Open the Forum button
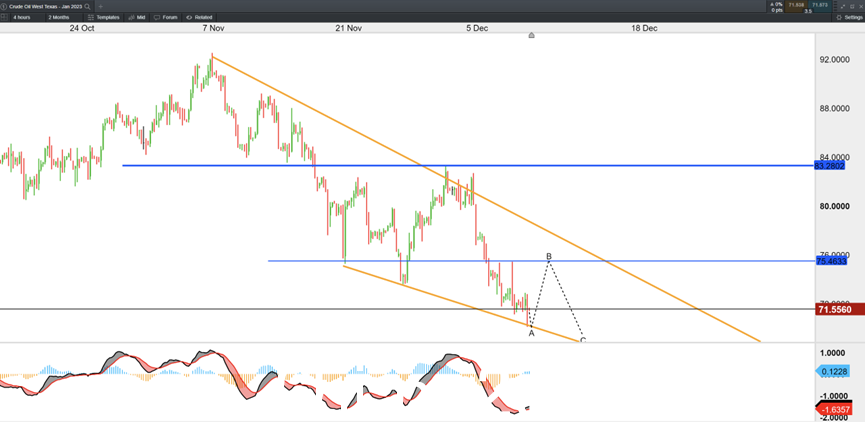This screenshot has height=422, width=865. click(165, 17)
